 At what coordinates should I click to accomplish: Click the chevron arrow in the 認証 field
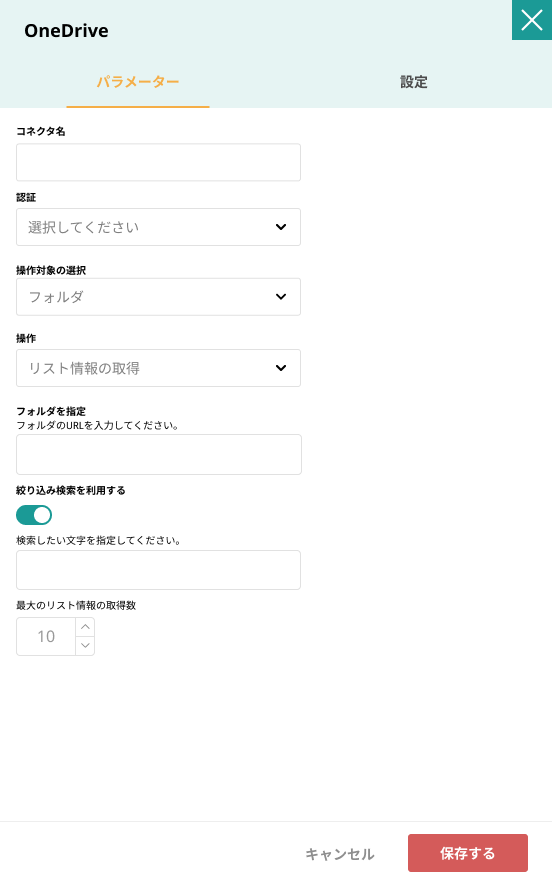pyautogui.click(x=281, y=227)
